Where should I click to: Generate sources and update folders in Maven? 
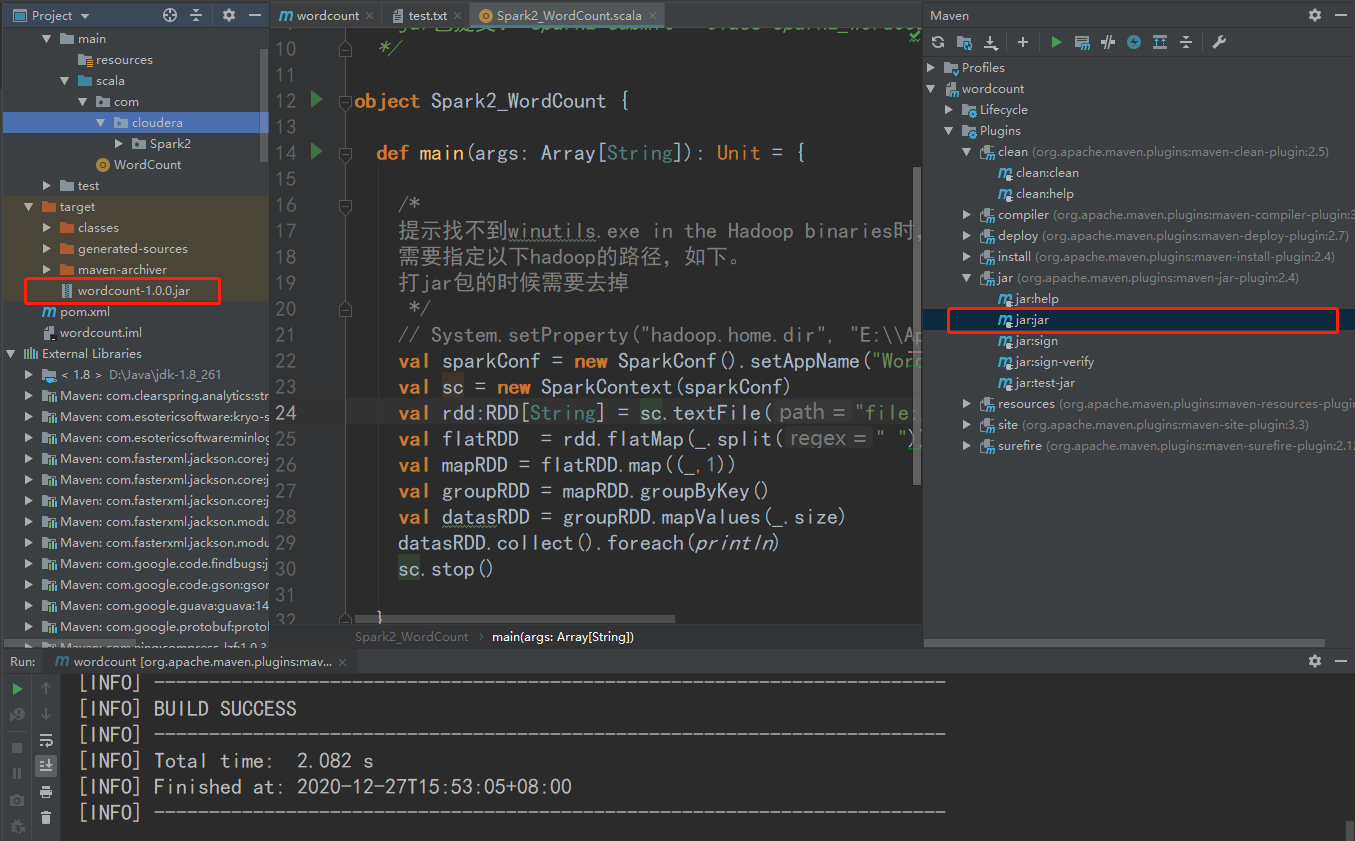click(964, 42)
